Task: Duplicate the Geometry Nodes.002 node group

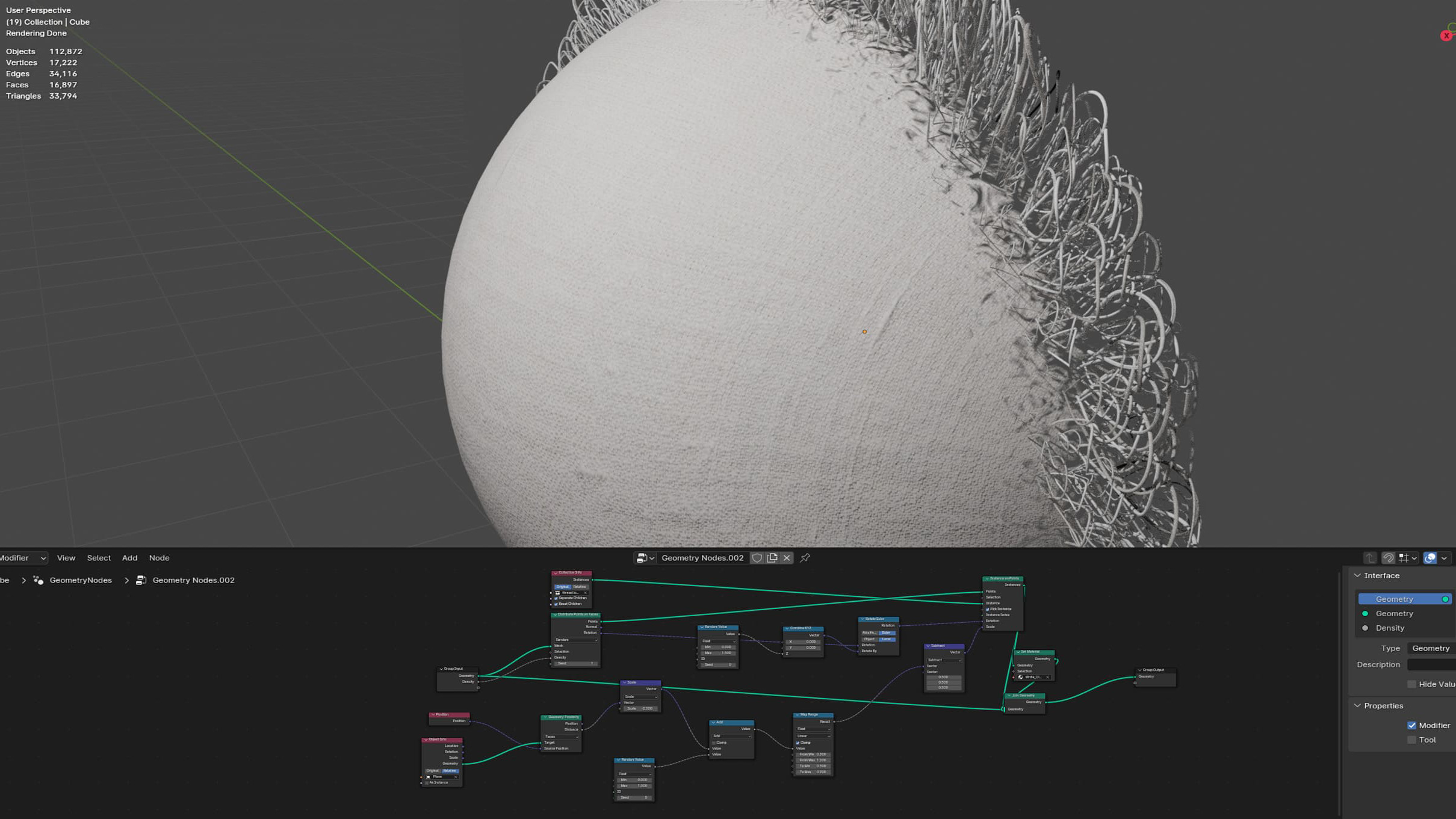Action: coord(772,558)
